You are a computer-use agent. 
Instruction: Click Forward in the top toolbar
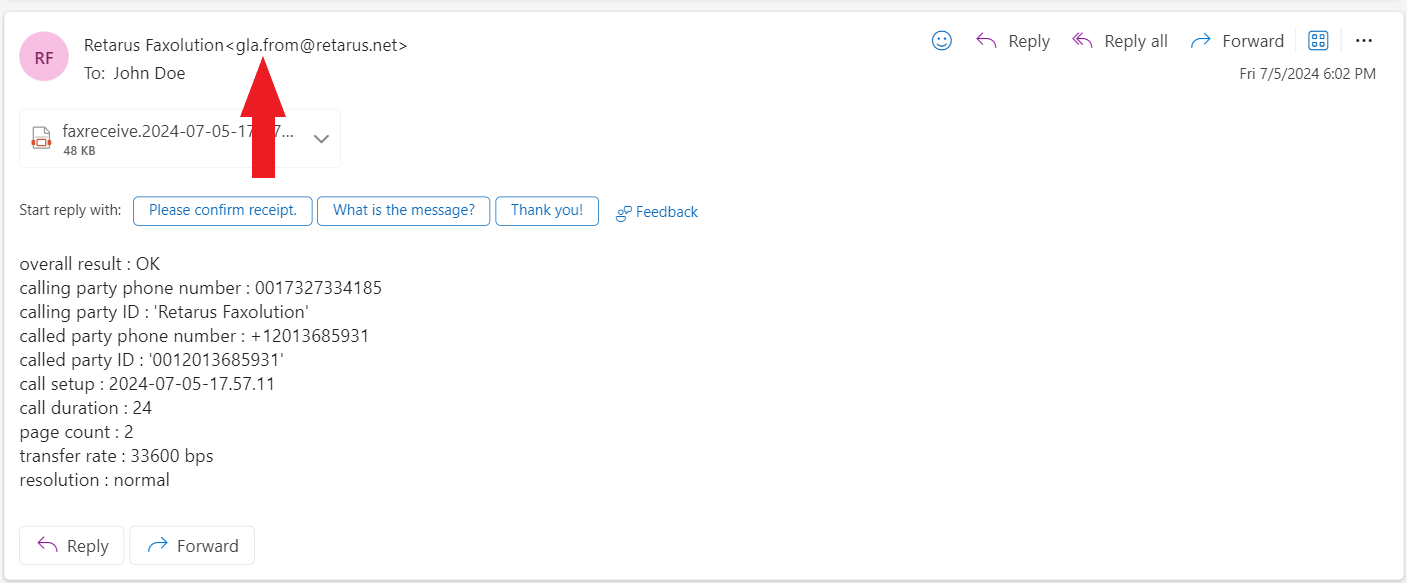click(1237, 41)
